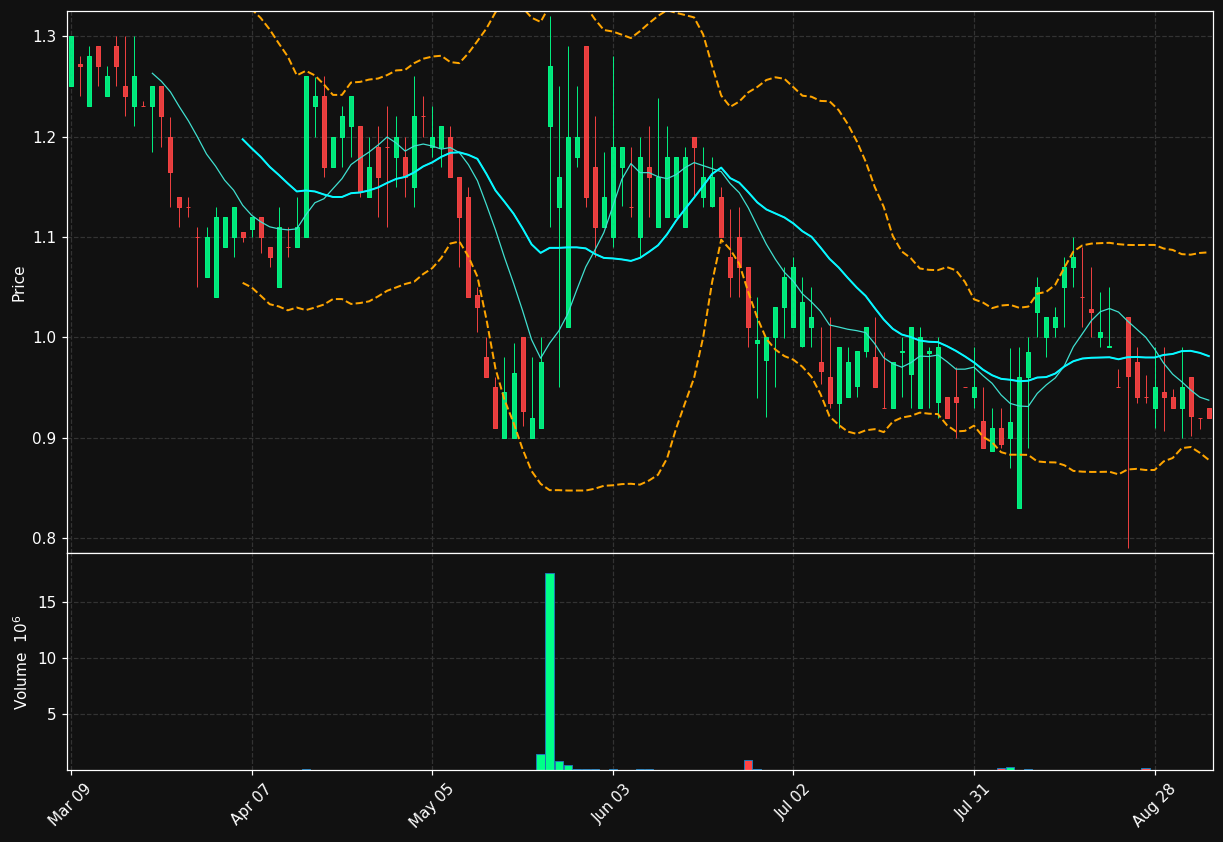The image size is (1223, 842).
Task: Click the volume axis label 15
Action: (x=48, y=603)
